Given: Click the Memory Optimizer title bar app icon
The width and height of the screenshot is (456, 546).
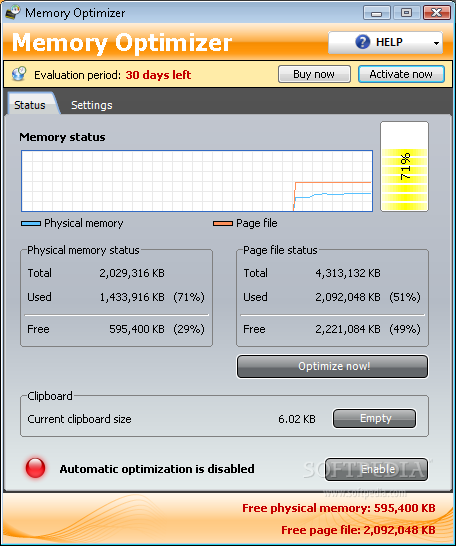Looking at the screenshot, I should pos(13,13).
